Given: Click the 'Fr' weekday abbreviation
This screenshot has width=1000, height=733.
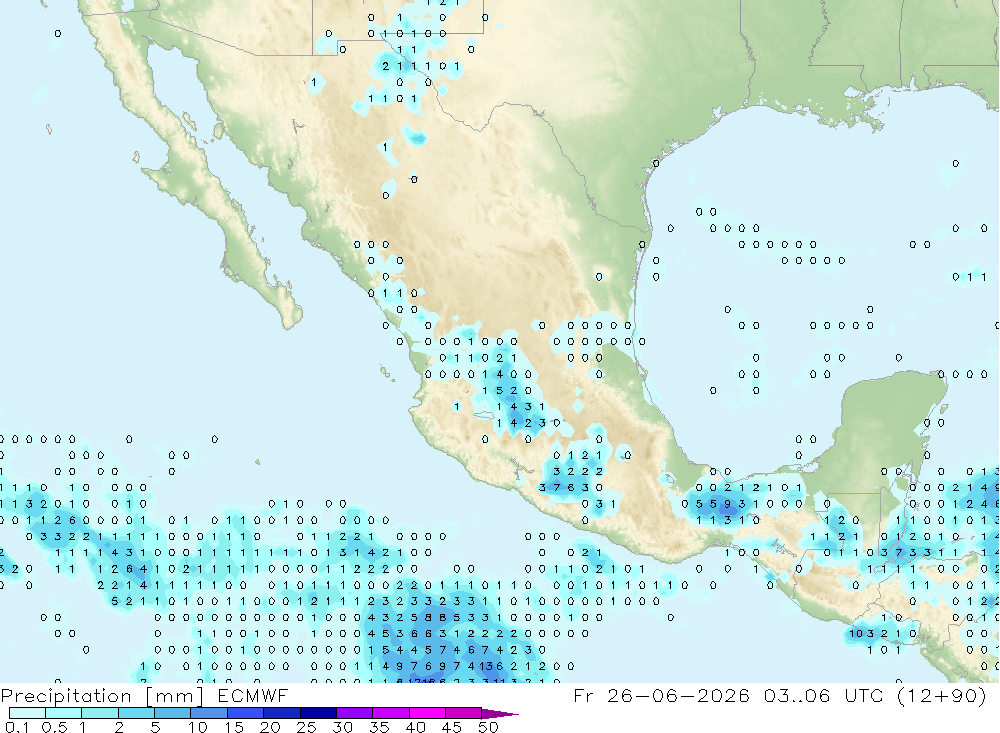Looking at the screenshot, I should coord(583,695).
